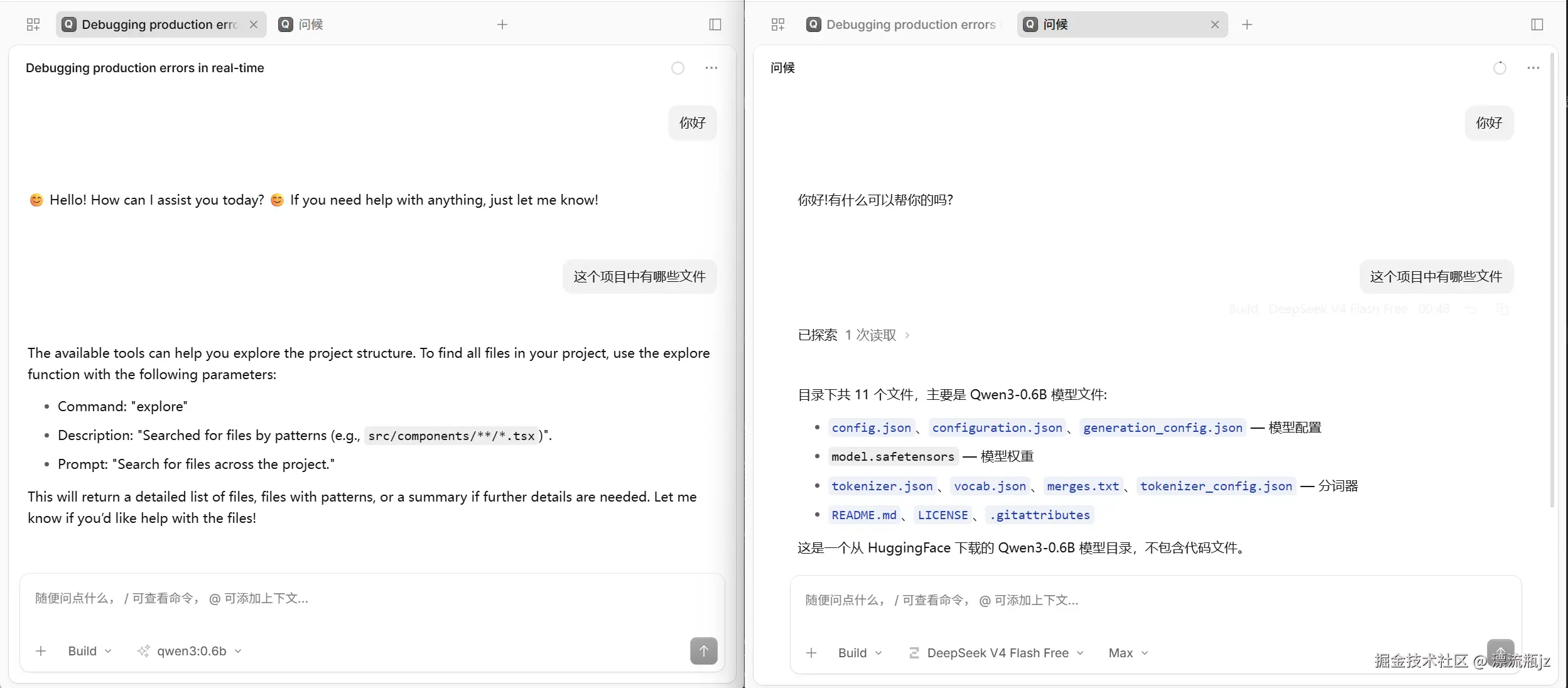
Task: Open the configuration.json file link
Action: click(997, 427)
